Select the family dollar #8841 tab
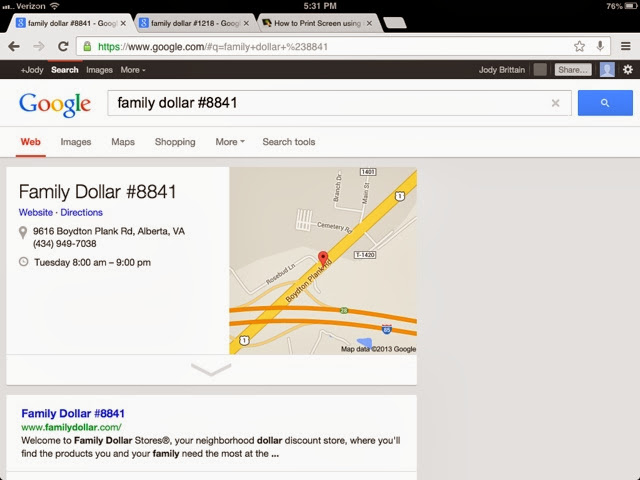640x480 pixels. click(69, 23)
